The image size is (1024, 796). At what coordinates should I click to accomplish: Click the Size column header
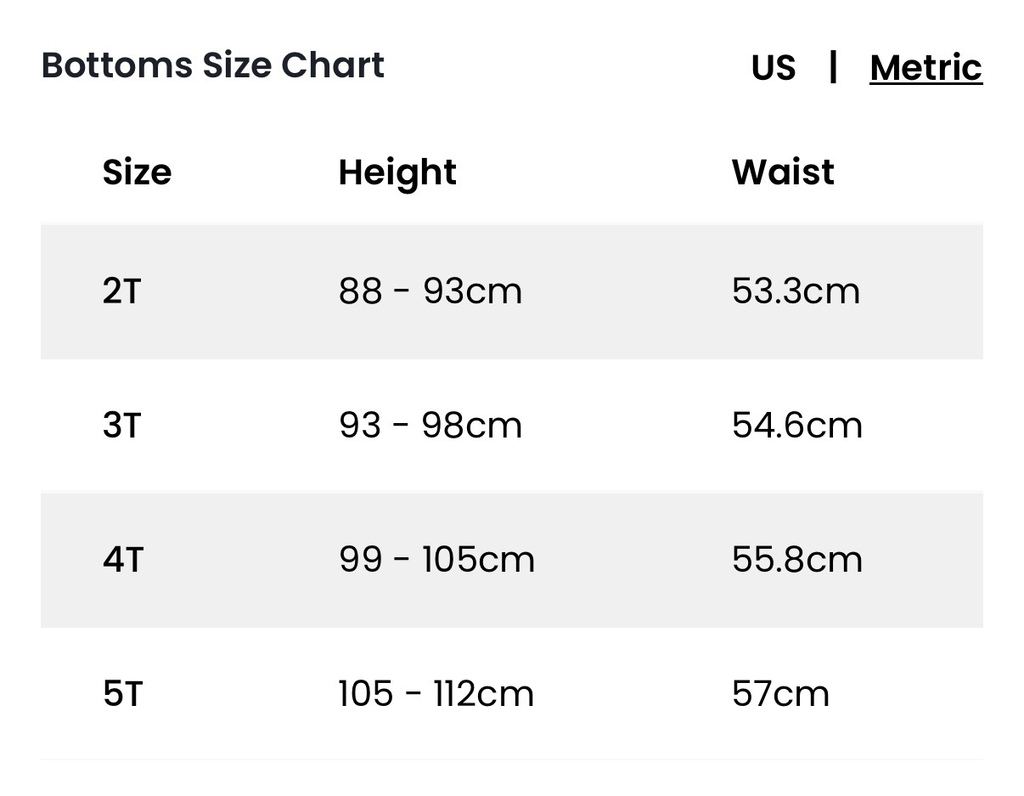tap(137, 172)
